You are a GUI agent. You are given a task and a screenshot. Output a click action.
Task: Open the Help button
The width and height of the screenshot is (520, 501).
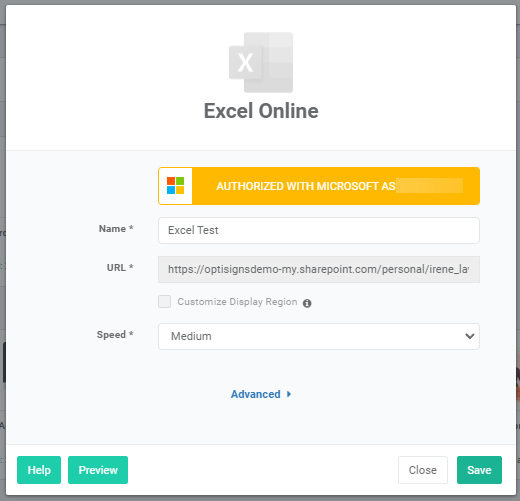[x=39, y=470]
